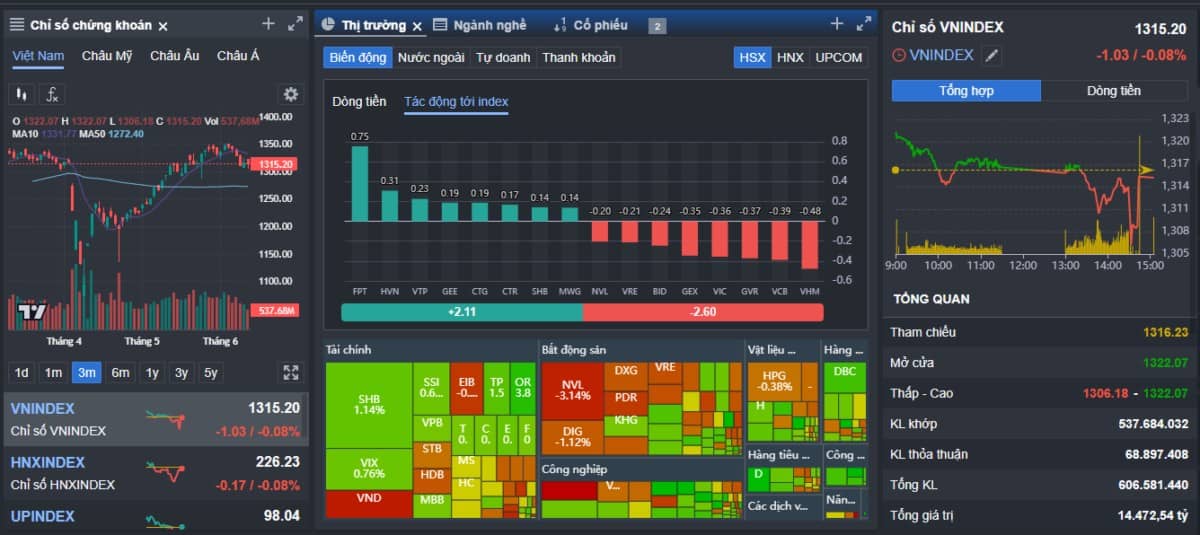Image resolution: width=1200 pixels, height=535 pixels.
Task: Open the Tác động tới index tab
Action: click(x=456, y=101)
